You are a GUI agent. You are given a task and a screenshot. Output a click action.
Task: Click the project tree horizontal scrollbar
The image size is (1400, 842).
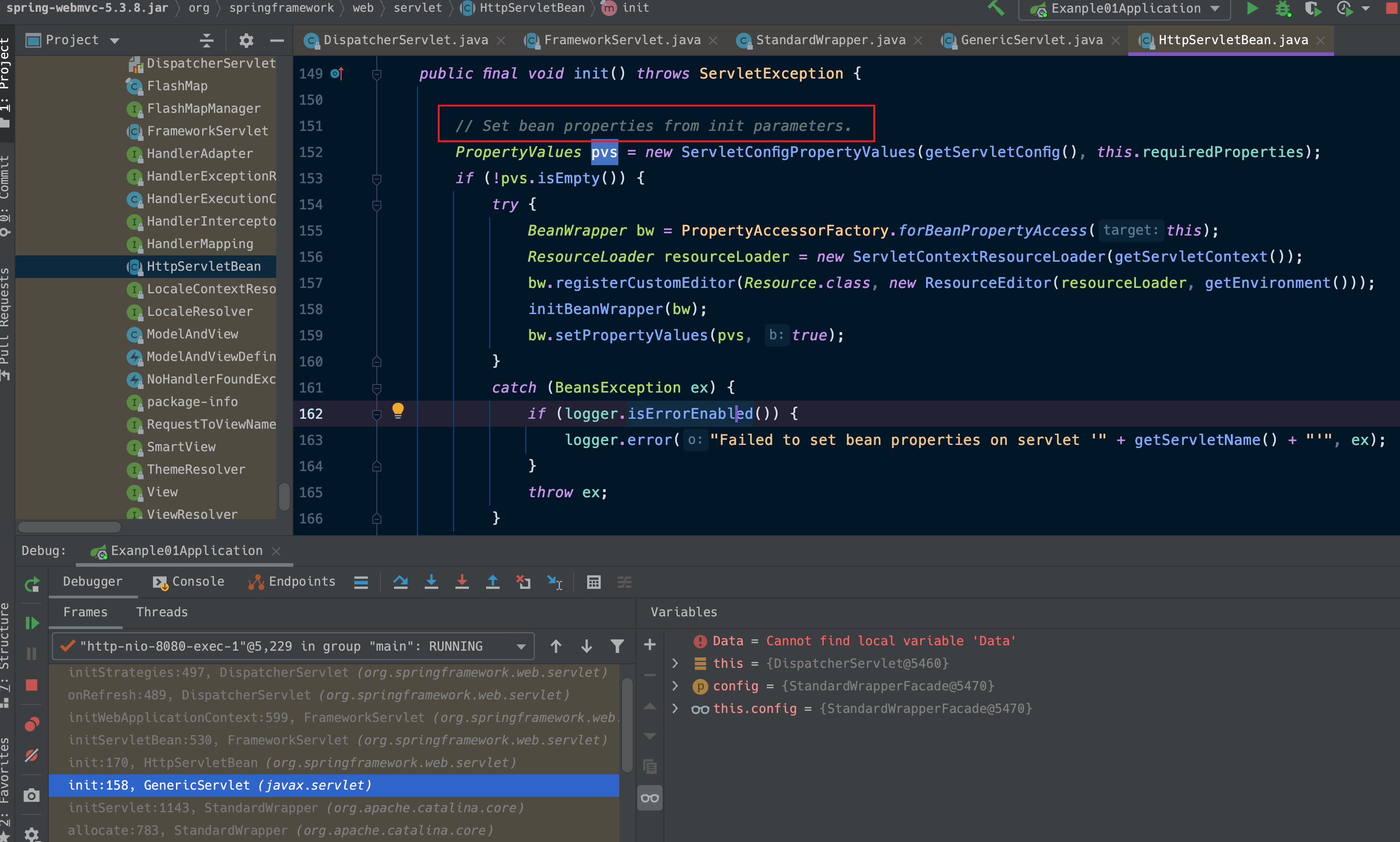(69, 527)
